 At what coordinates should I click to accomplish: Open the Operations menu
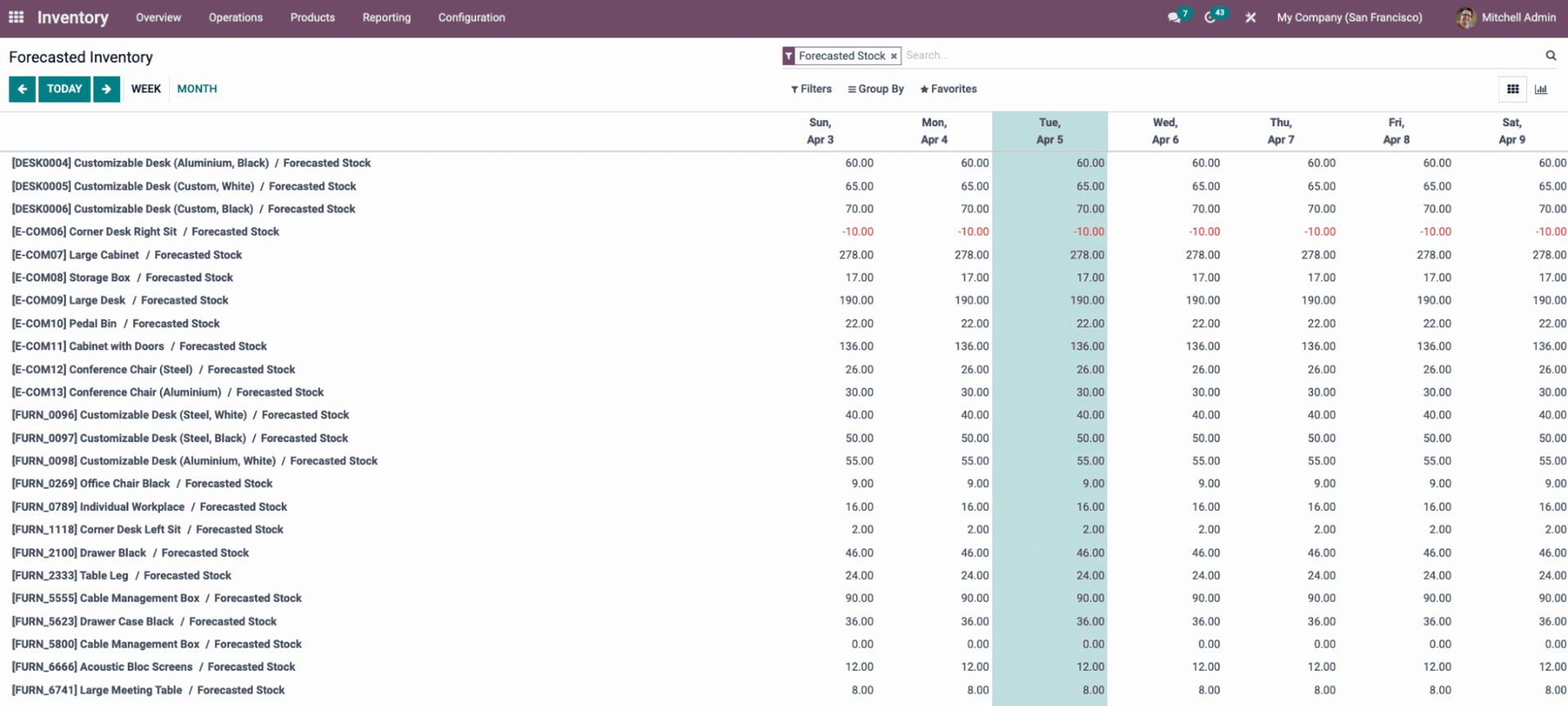click(x=235, y=17)
